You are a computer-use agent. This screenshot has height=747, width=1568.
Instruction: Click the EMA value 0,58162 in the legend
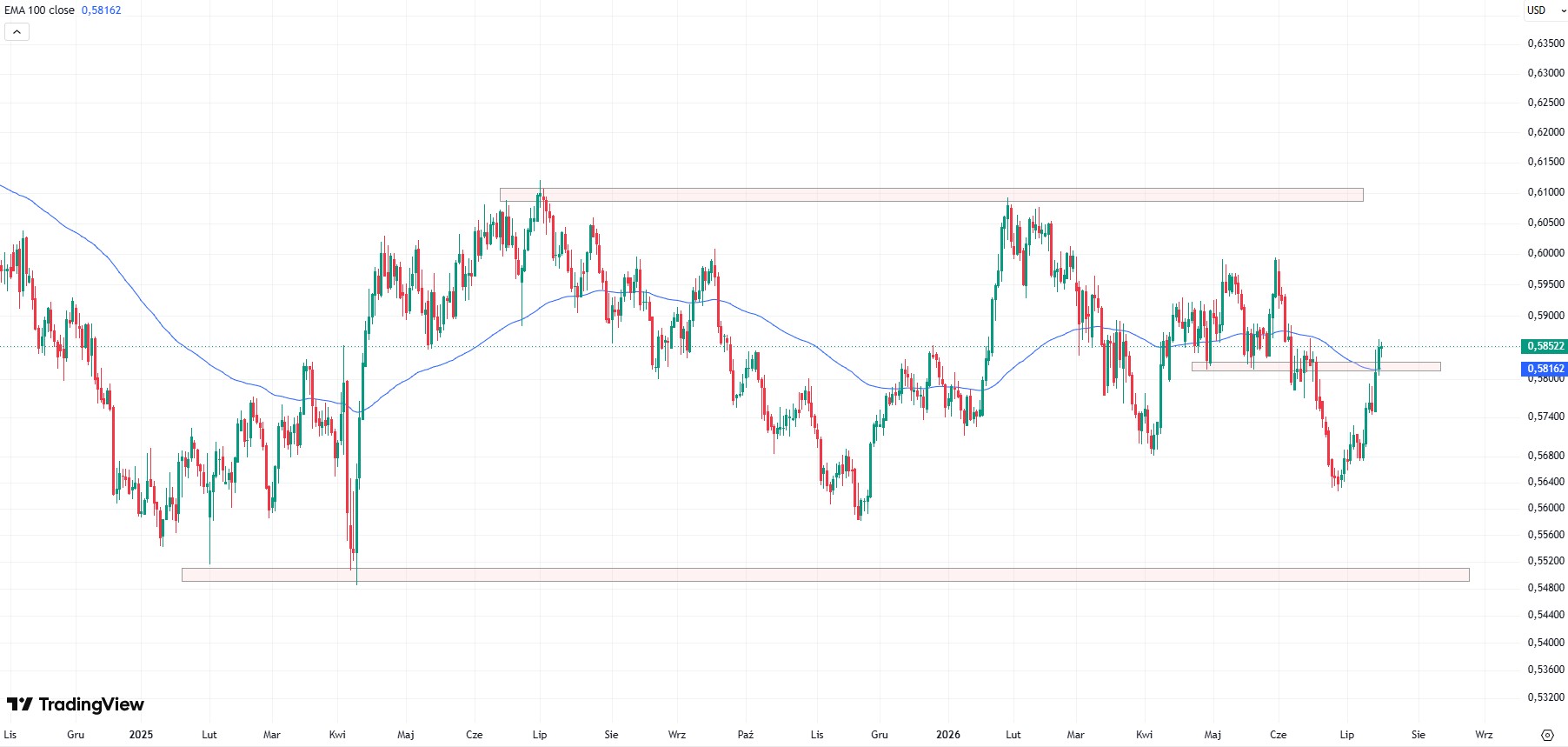click(101, 10)
